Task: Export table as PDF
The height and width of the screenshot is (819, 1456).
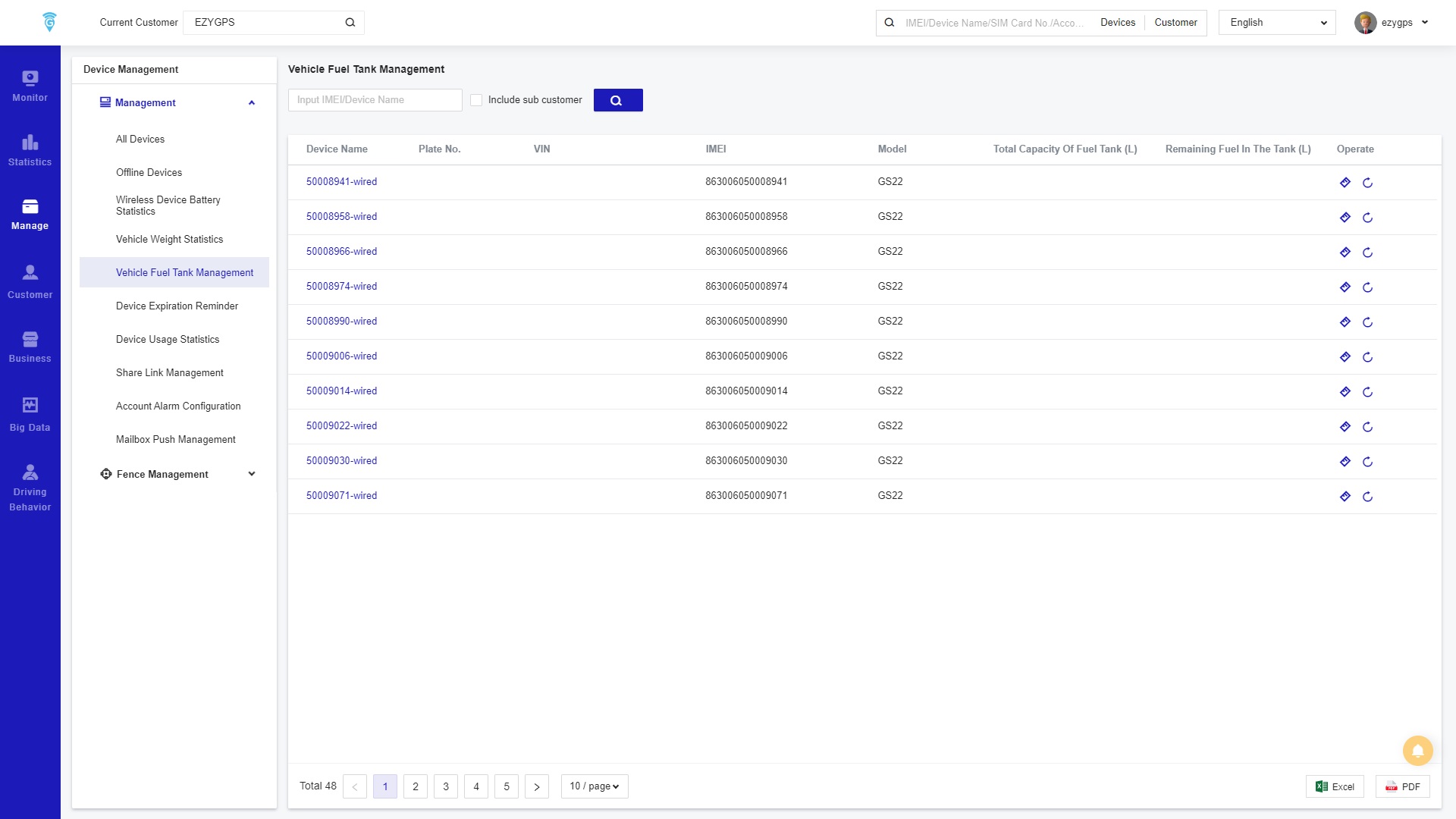Action: [1402, 786]
